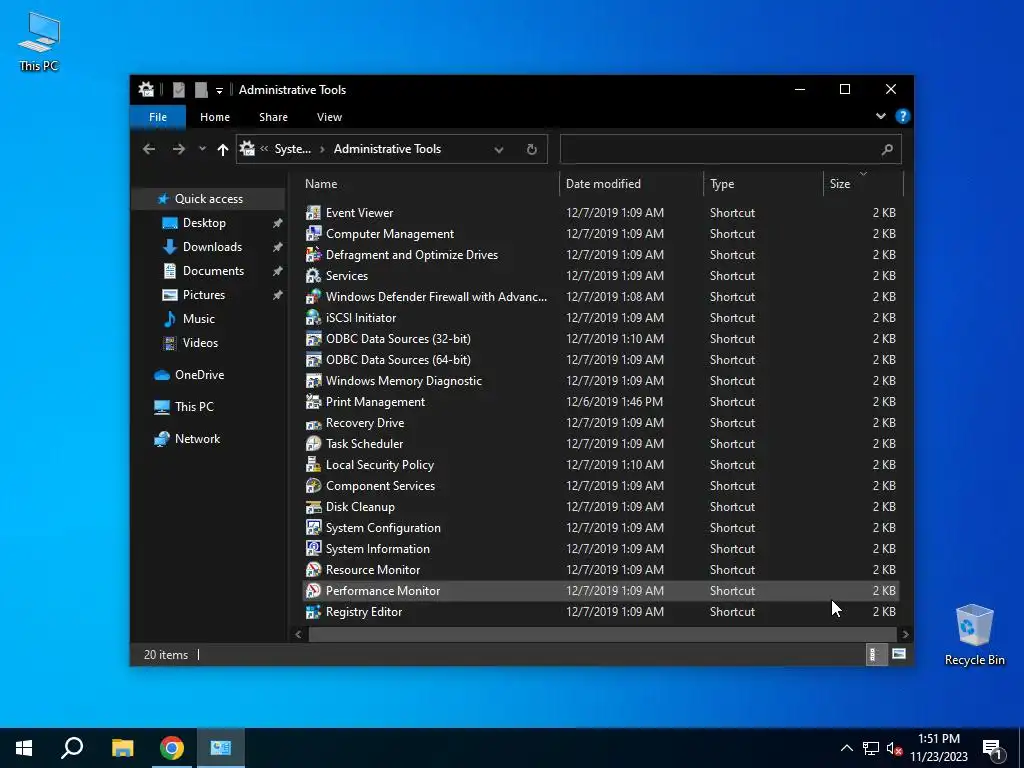Refresh the Administrative Tools folder
Viewport: 1024px width, 768px height.
click(532, 150)
